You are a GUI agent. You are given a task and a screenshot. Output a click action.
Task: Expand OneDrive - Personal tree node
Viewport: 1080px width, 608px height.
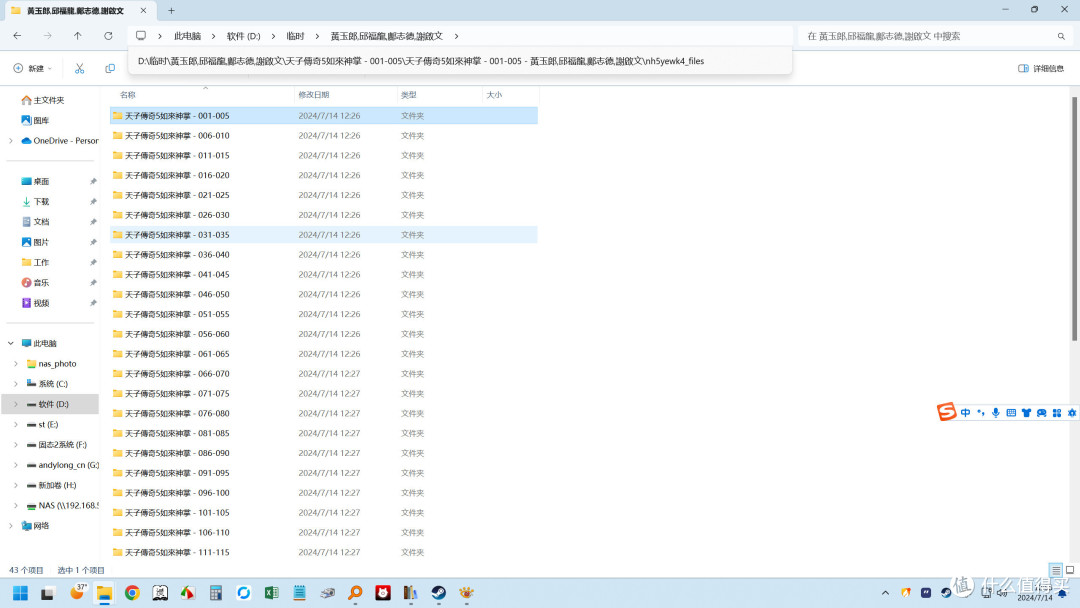[10, 140]
